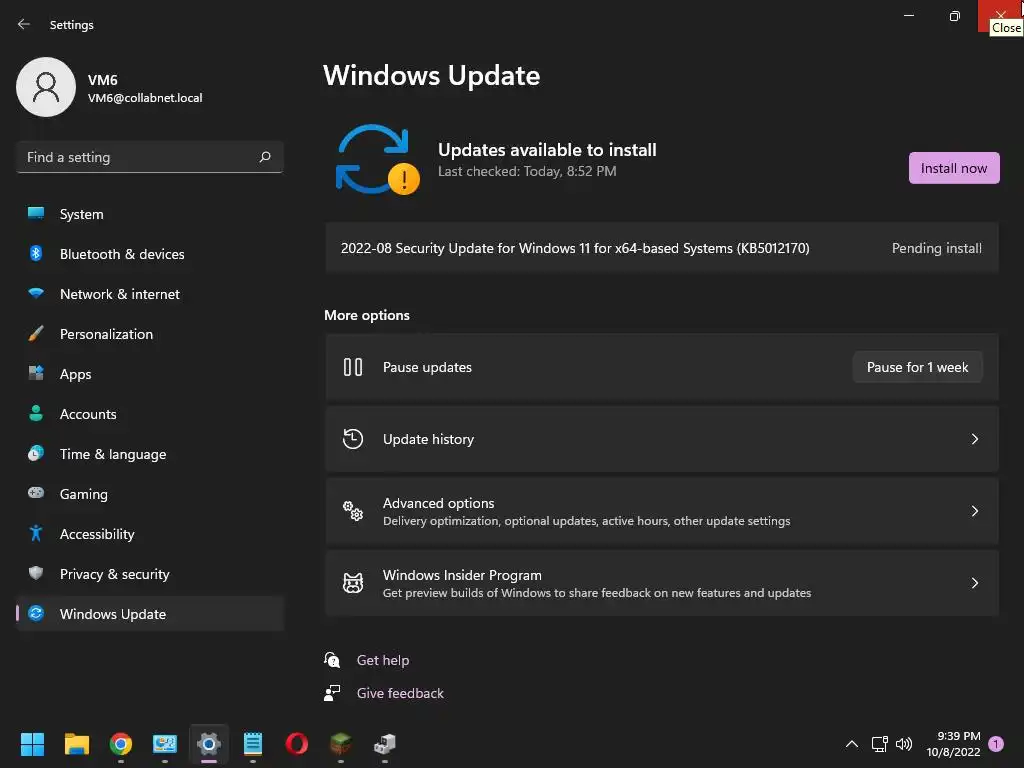Open the VM6 user profile avatar

pyautogui.click(x=46, y=87)
